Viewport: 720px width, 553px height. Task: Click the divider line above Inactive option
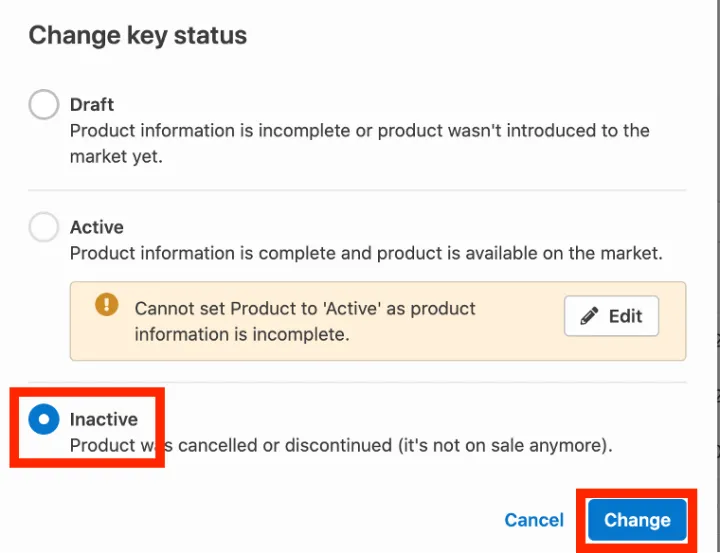[x=357, y=382]
